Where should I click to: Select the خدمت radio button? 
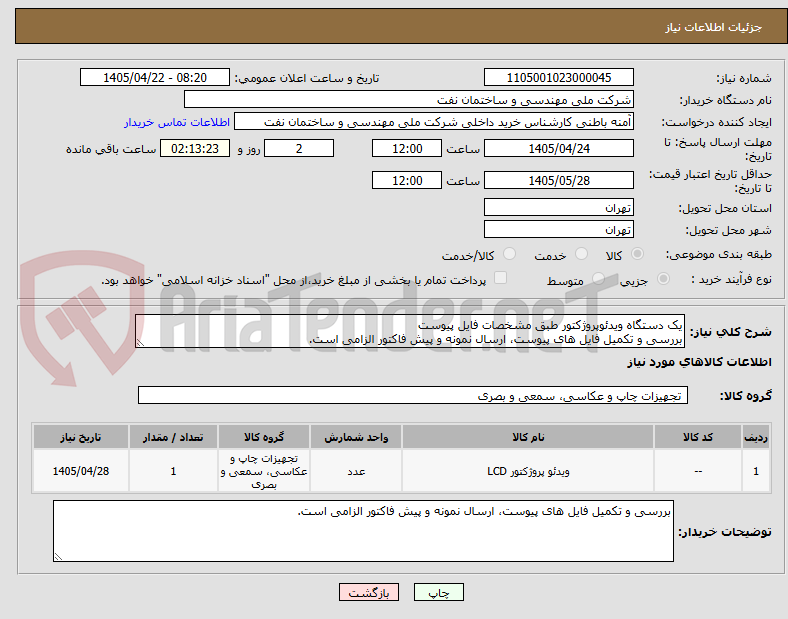click(x=581, y=254)
